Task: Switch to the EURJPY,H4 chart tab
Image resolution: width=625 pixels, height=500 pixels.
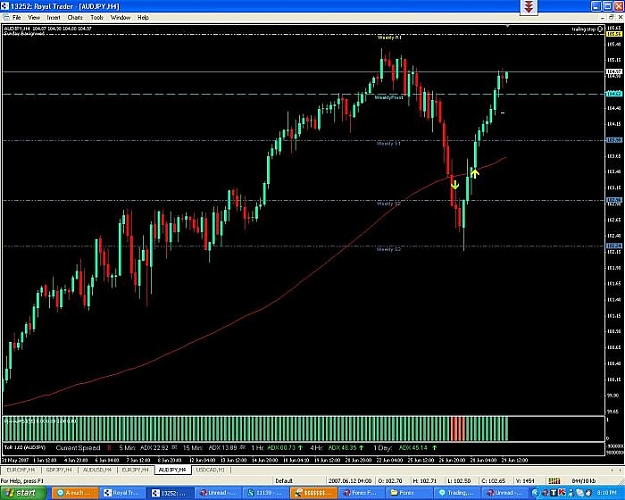Action: [135, 470]
